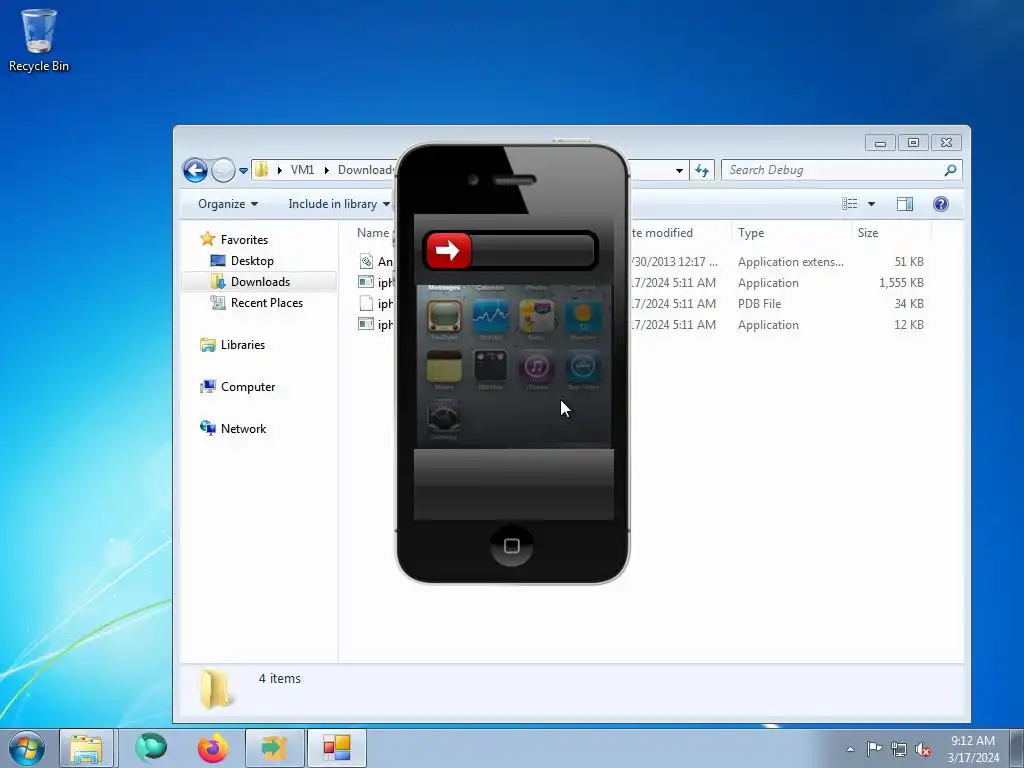Click the '12 KB' size cell
The height and width of the screenshot is (768, 1024).
908,325
